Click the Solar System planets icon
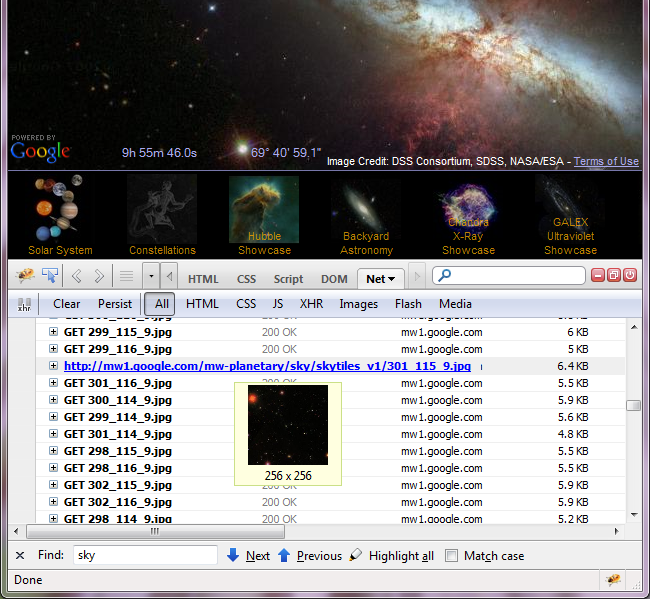 (x=60, y=208)
